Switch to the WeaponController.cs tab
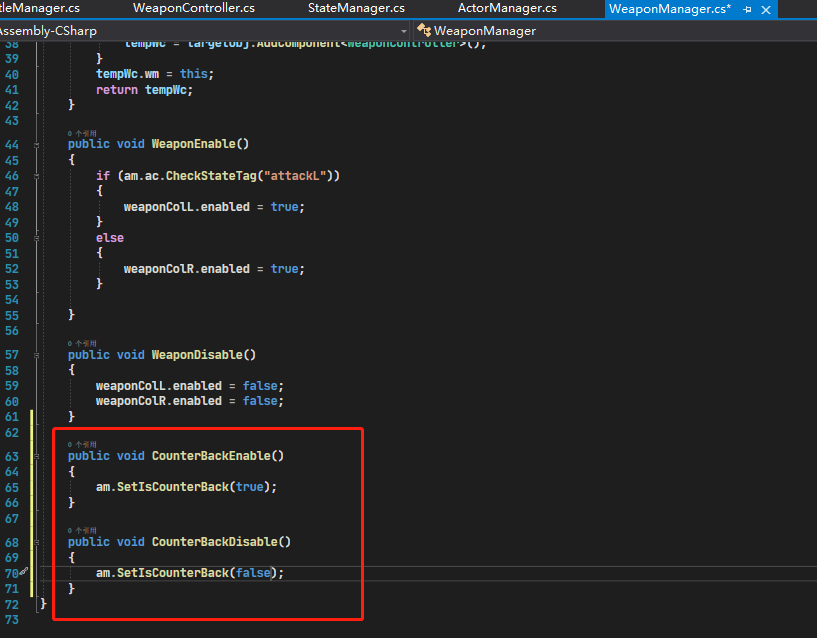817x638 pixels. [x=194, y=8]
